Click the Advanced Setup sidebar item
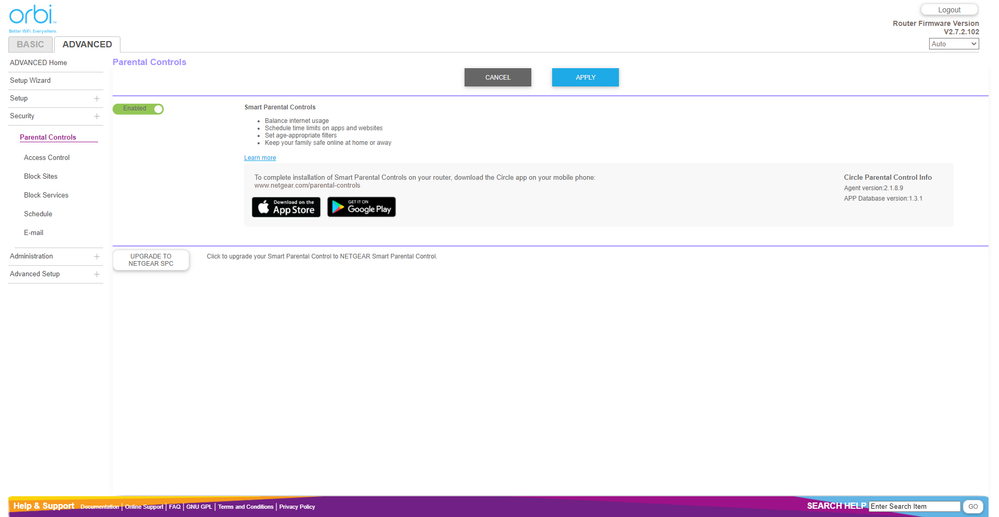 [x=34, y=273]
